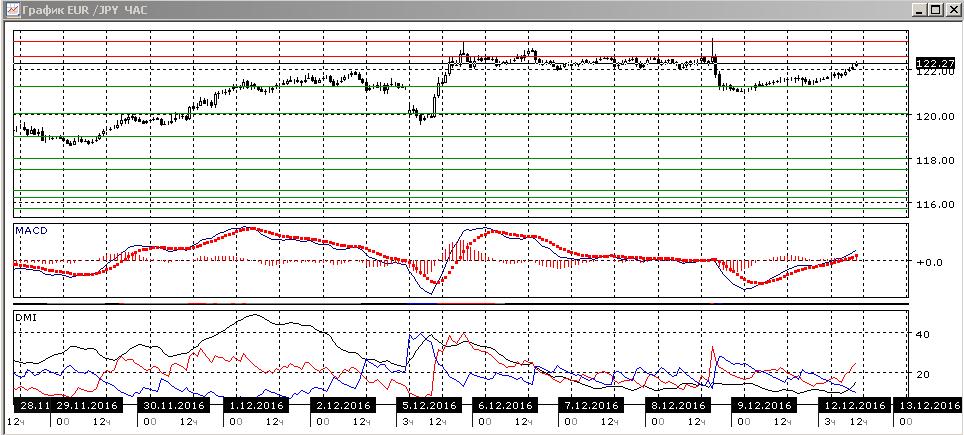Click the DMI axis value 40

[922, 334]
